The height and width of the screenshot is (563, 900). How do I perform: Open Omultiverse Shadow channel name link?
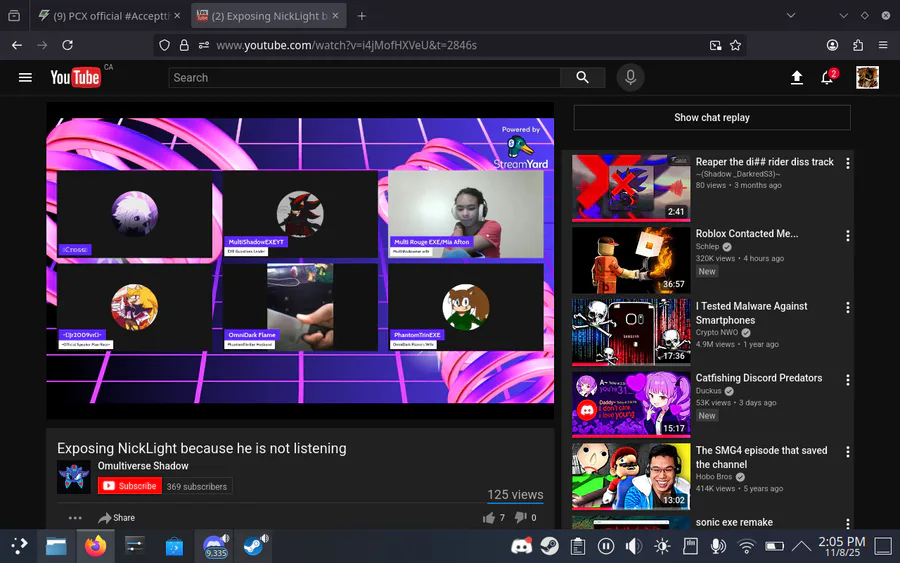pyautogui.click(x=143, y=465)
